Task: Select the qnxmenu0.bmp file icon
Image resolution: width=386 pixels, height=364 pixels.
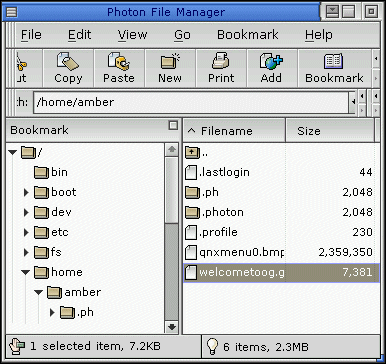Action: 191,252
